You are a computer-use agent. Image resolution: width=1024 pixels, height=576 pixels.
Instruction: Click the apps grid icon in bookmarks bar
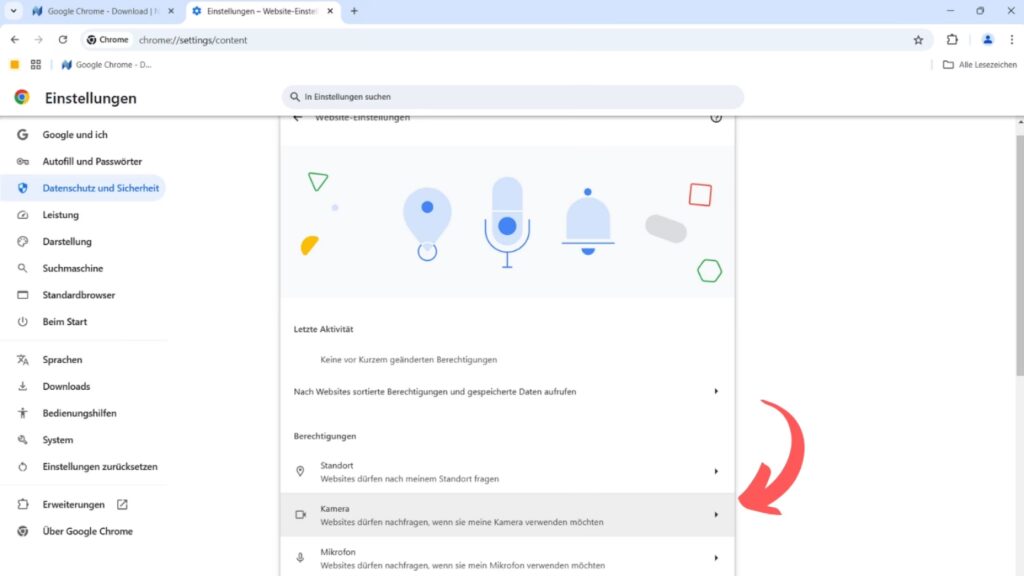36,65
